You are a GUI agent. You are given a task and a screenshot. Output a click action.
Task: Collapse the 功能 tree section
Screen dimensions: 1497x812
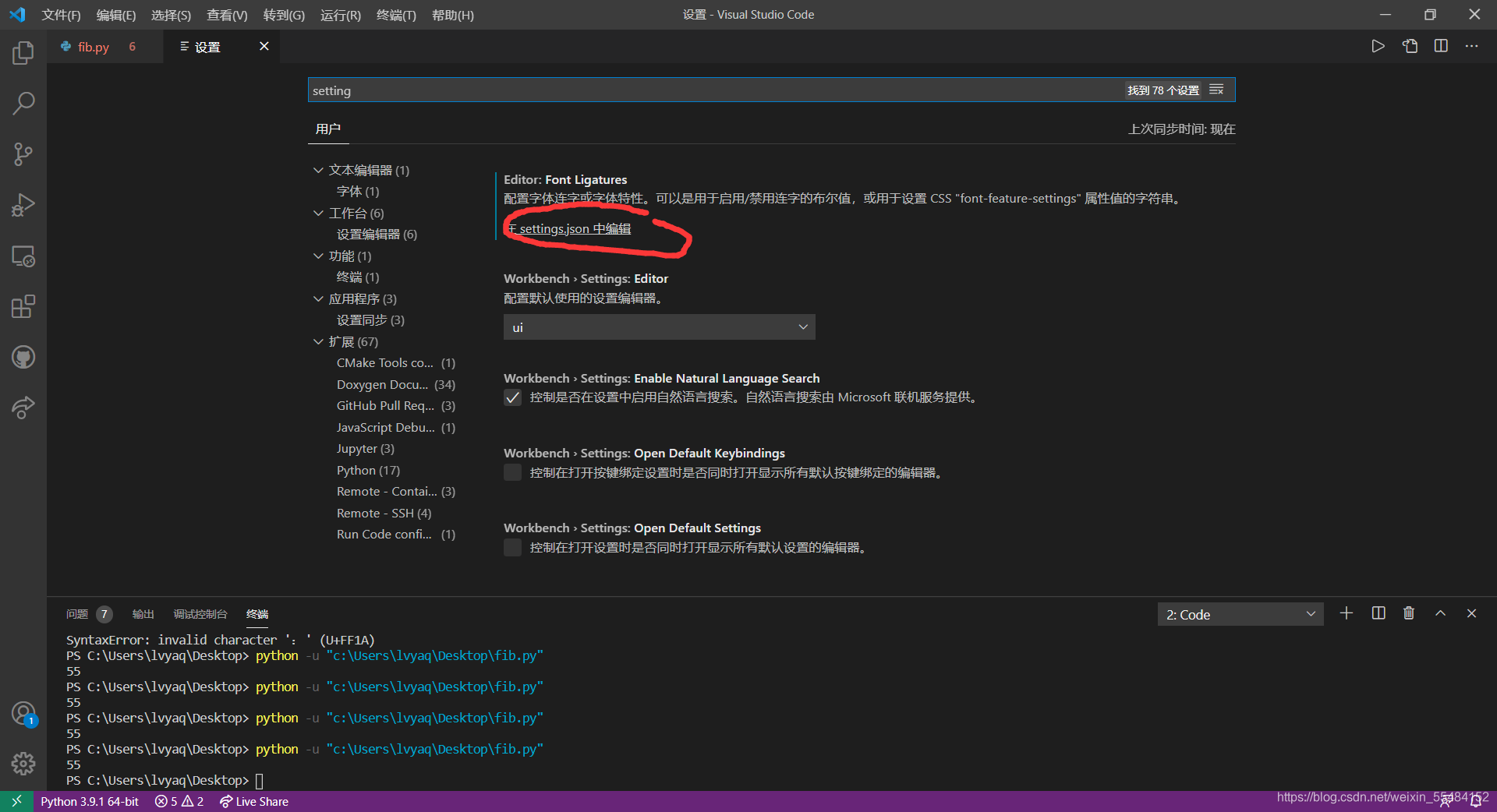(318, 256)
